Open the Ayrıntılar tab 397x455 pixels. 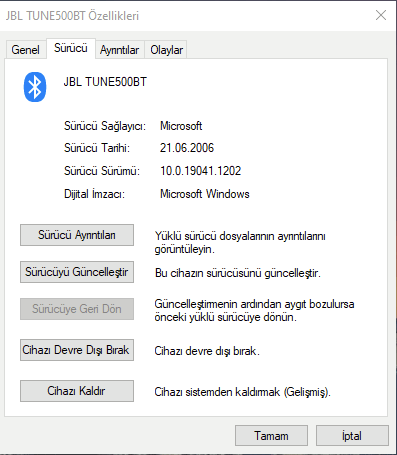[120, 50]
